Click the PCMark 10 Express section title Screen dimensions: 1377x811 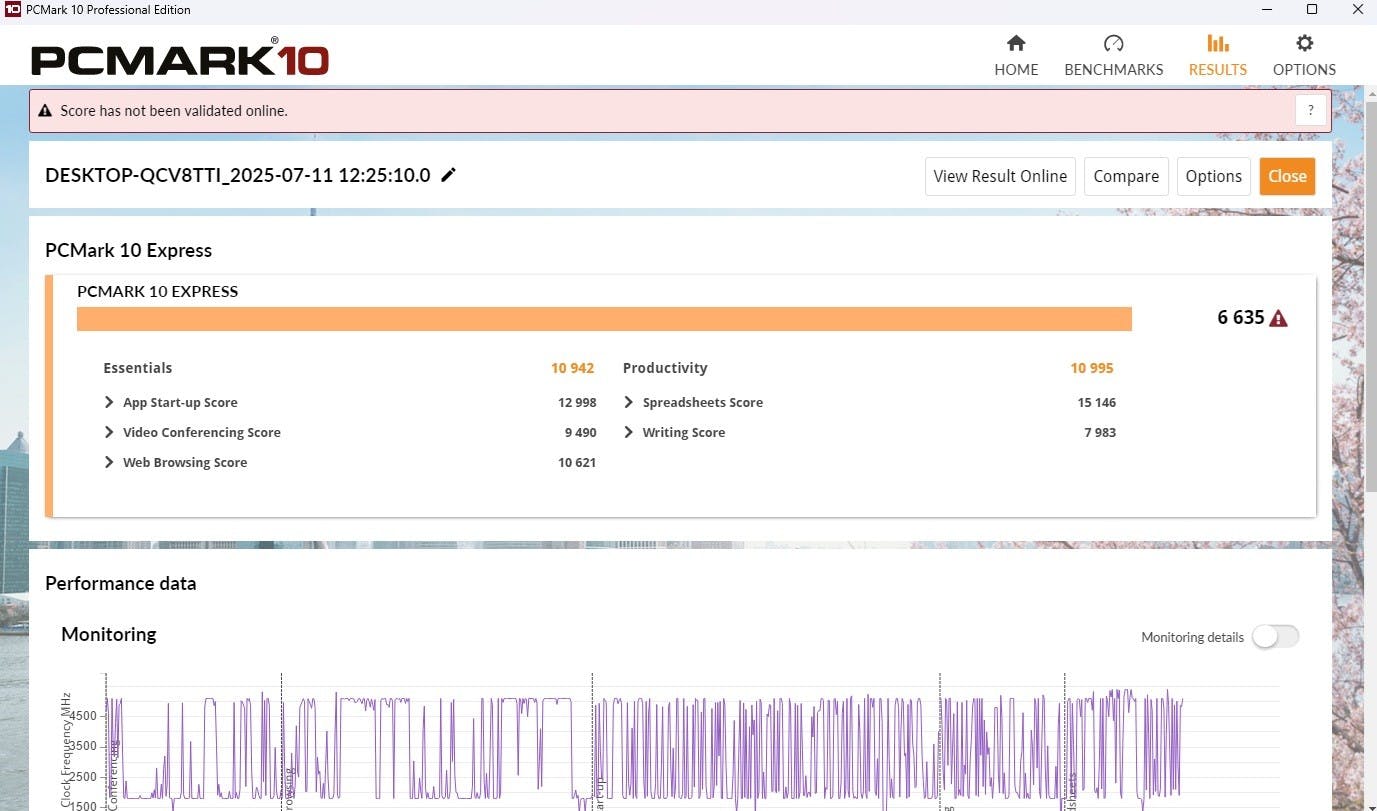coord(129,250)
